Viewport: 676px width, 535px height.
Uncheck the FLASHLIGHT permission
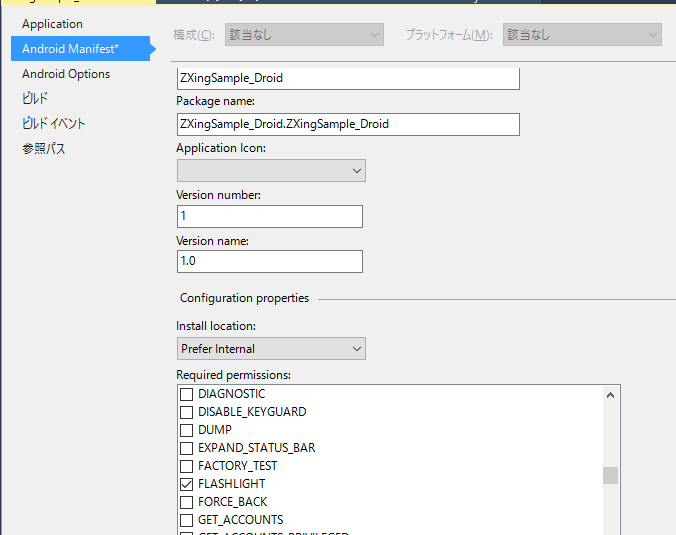pos(186,485)
